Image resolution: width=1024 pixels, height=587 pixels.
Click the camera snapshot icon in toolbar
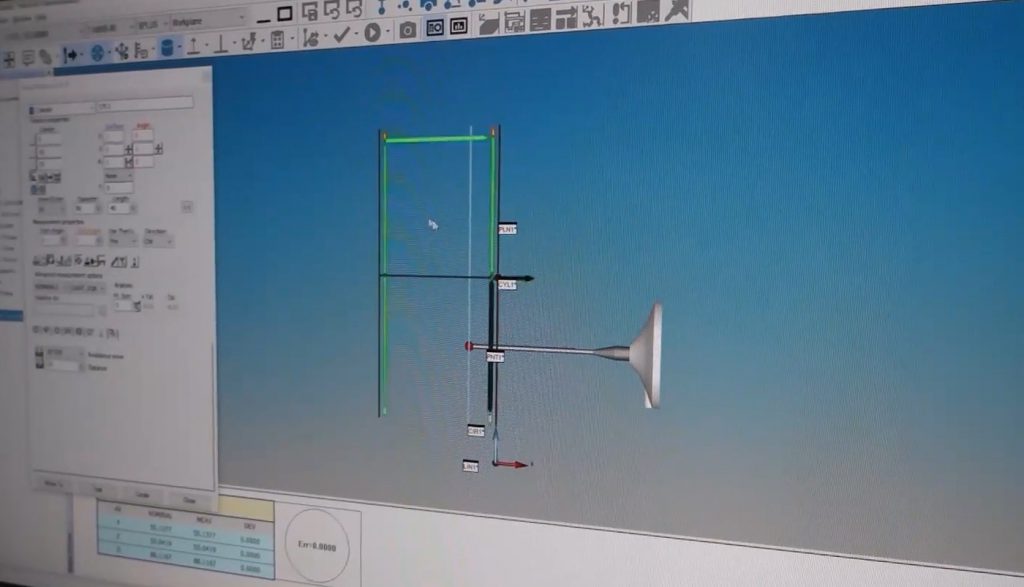tap(407, 30)
